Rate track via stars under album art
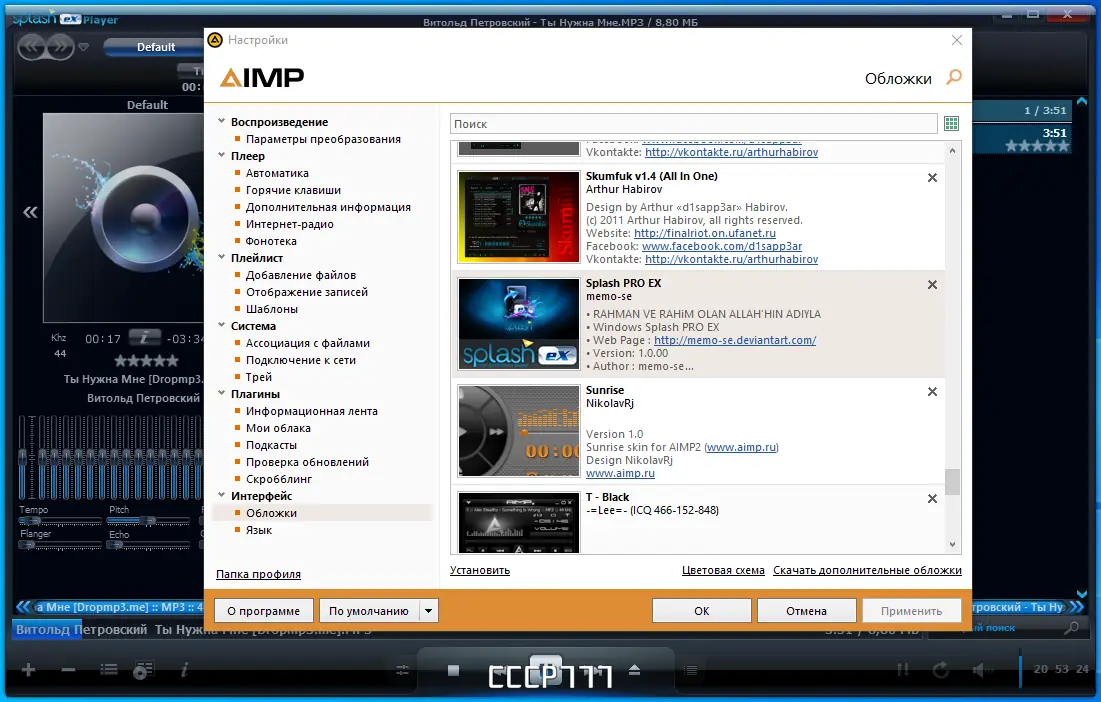Image resolution: width=1101 pixels, height=702 pixels. (146, 361)
